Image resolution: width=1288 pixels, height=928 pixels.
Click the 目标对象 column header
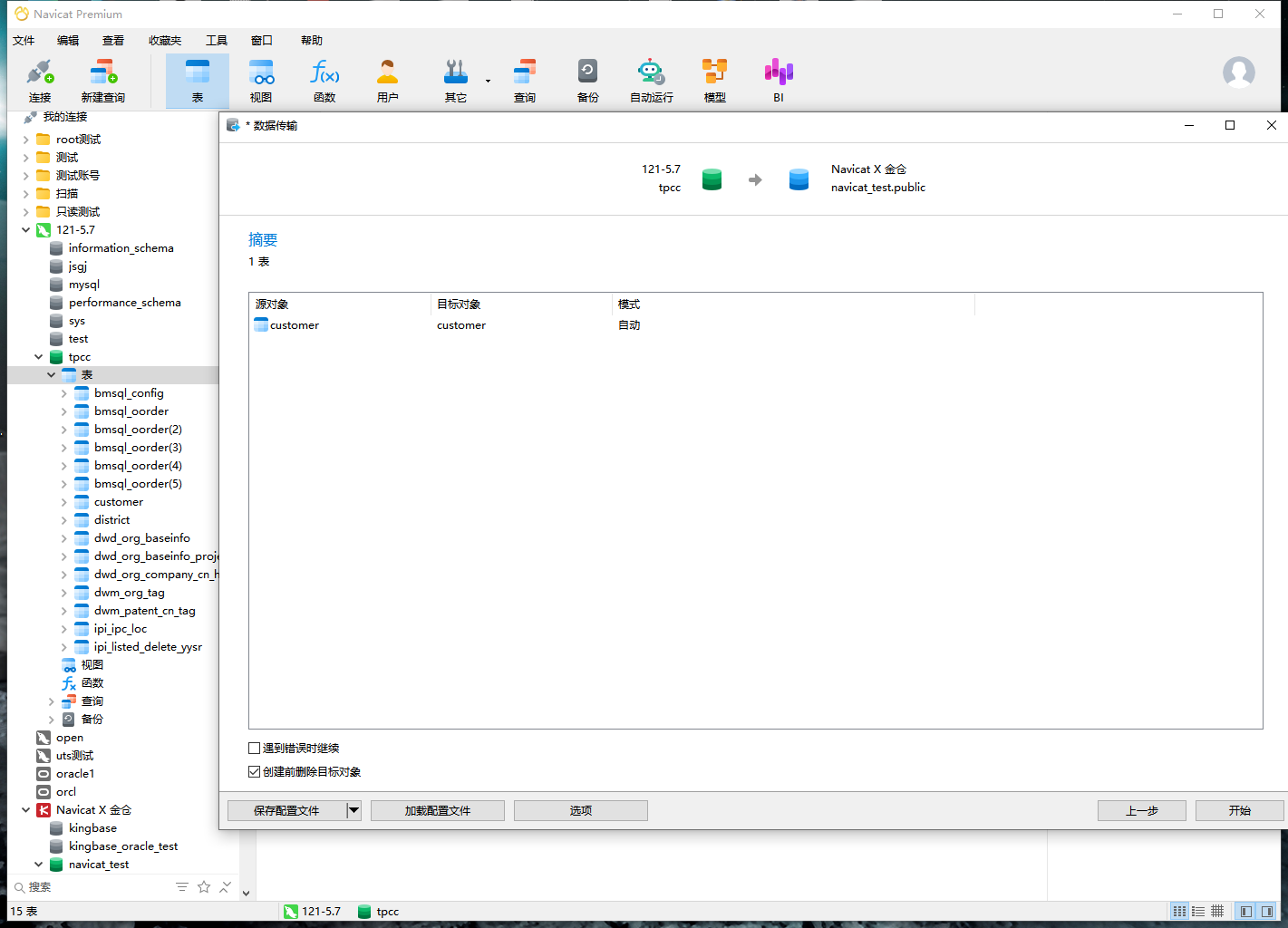522,304
